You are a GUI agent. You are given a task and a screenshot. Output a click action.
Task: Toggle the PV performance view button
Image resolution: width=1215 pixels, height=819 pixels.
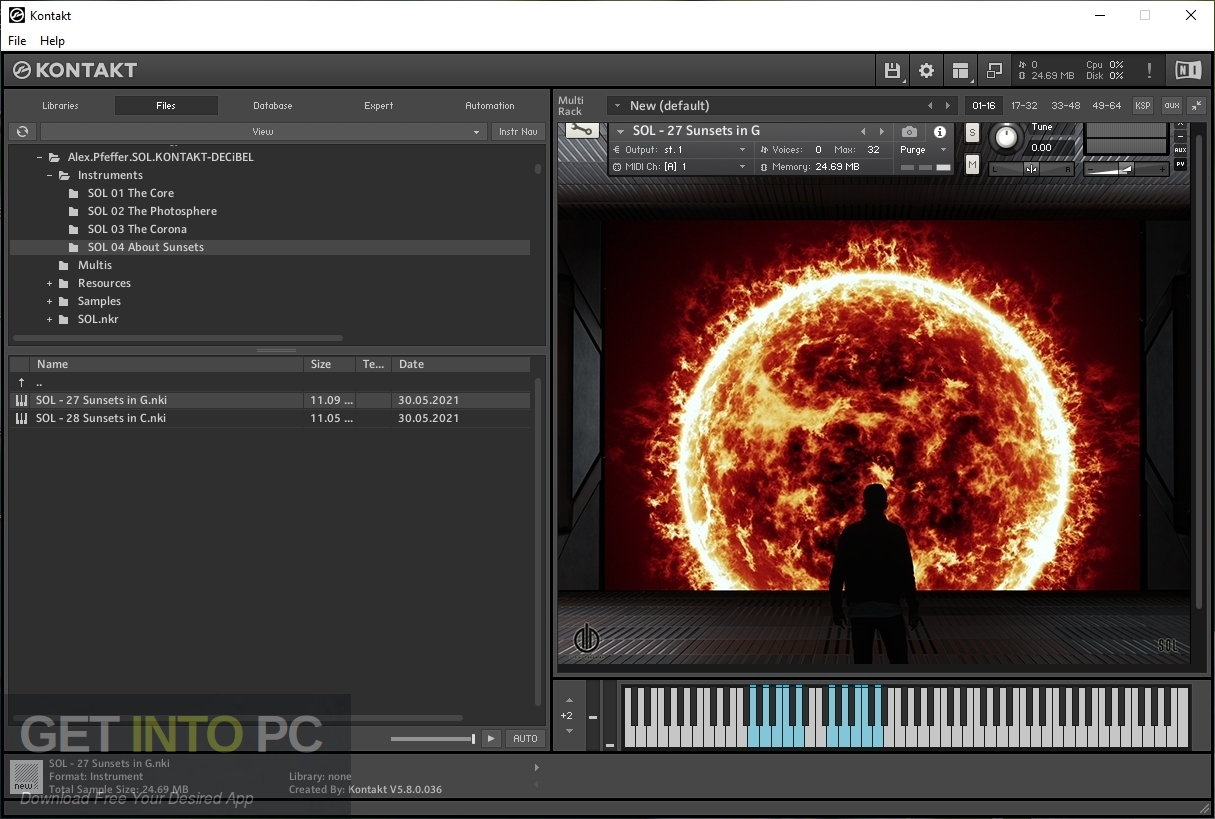(1181, 163)
